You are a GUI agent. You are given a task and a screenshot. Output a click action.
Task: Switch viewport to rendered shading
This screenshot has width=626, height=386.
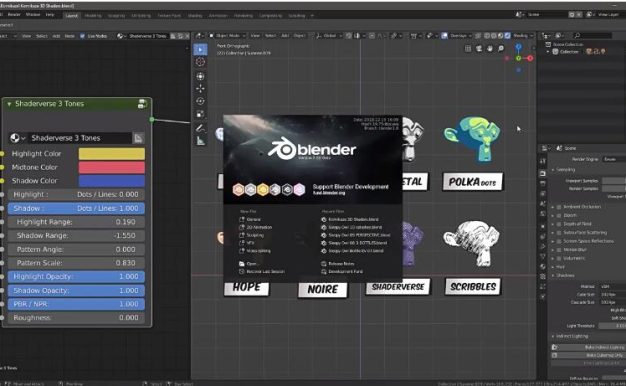click(507, 36)
